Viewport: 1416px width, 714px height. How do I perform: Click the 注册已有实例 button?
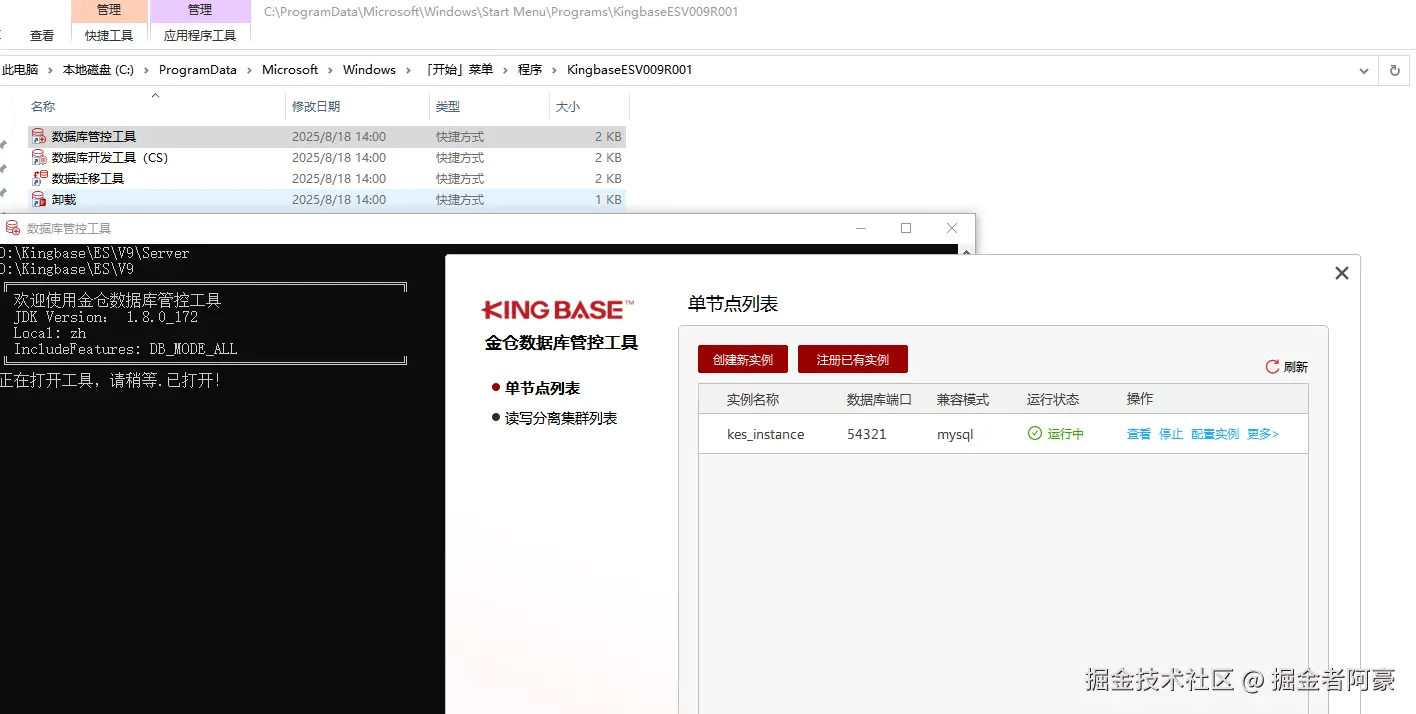pyautogui.click(x=853, y=359)
